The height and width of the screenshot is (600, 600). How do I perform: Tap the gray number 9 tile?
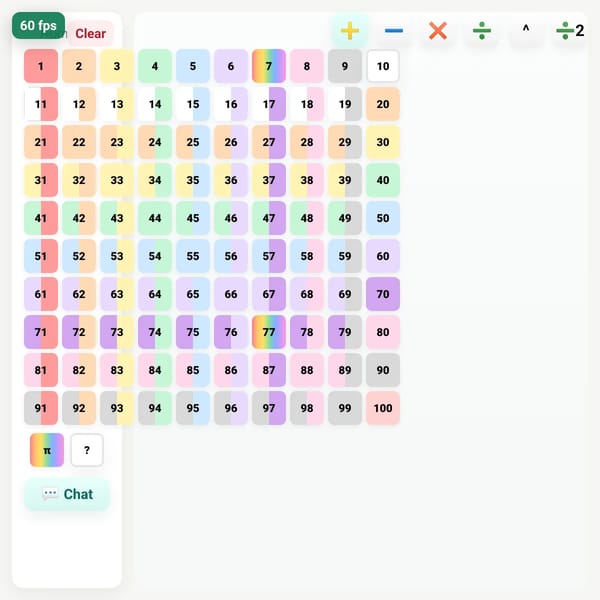(345, 66)
